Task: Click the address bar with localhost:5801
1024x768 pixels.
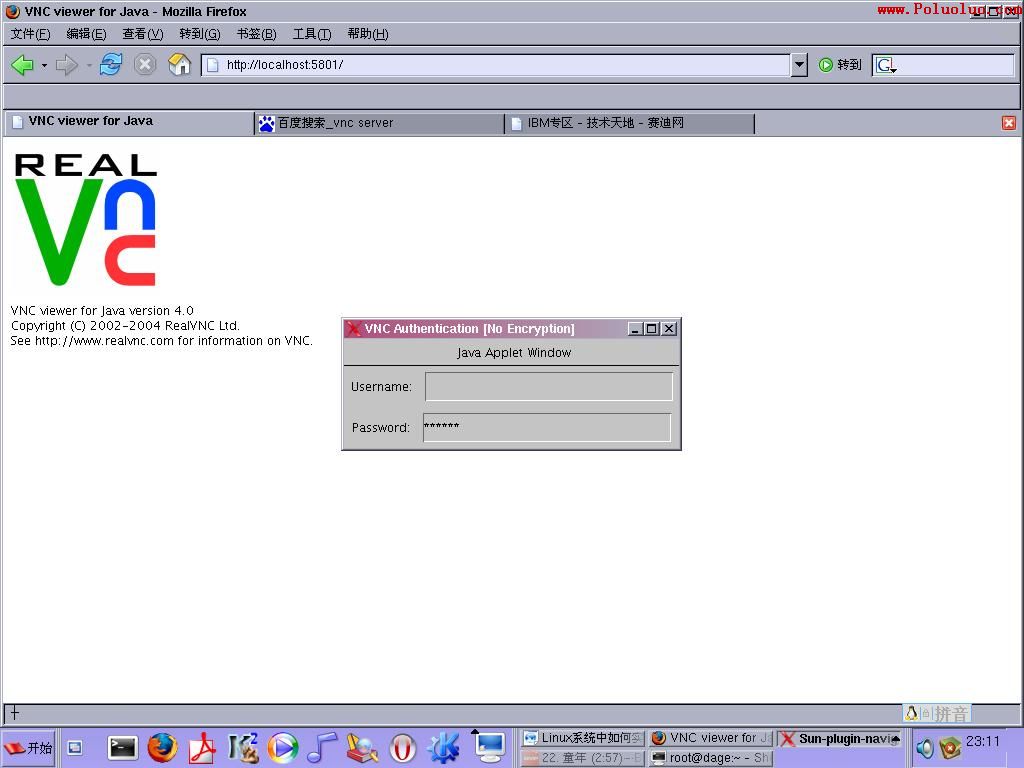Action: point(496,65)
